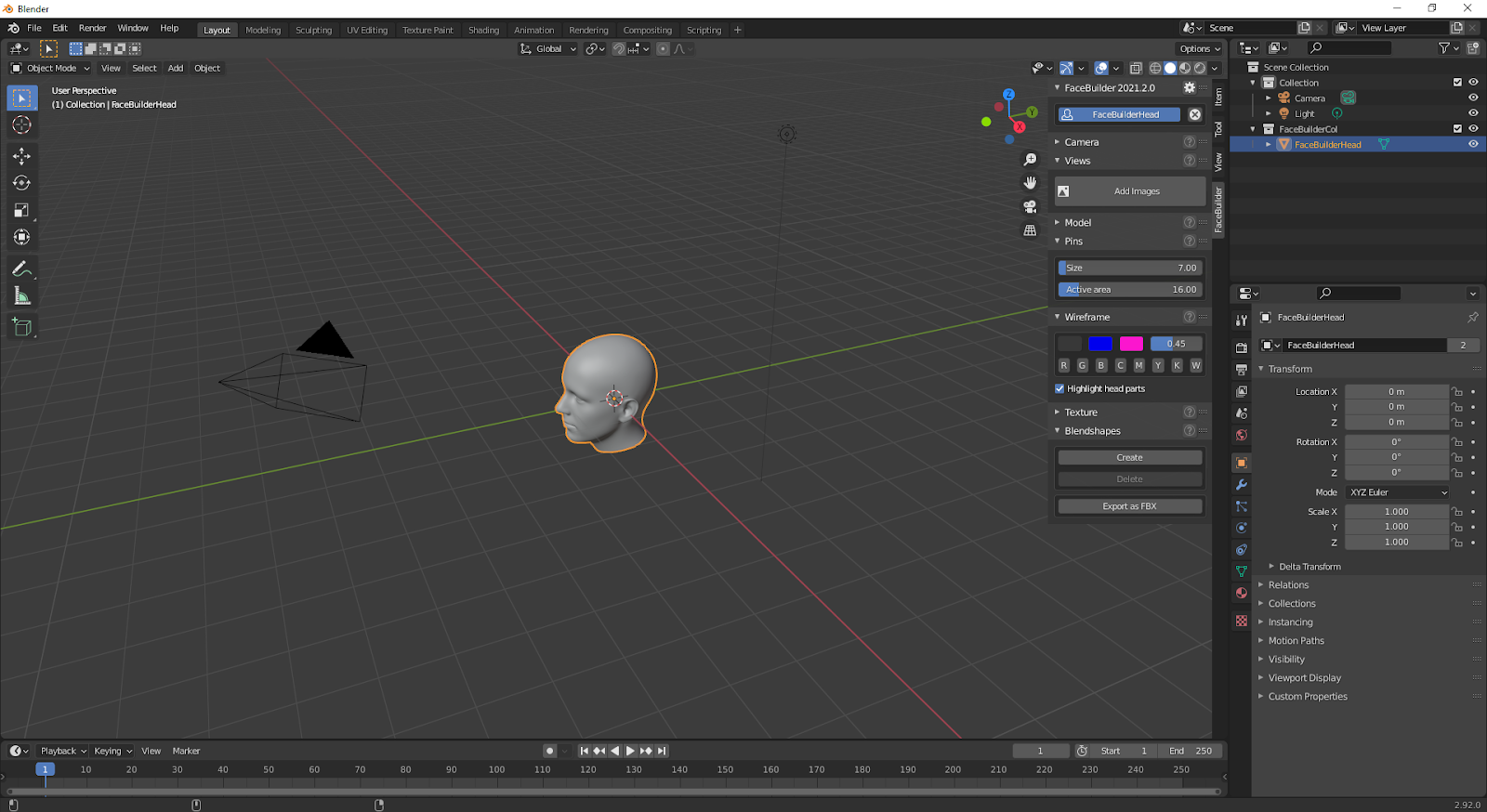Switch to wireframe viewport shading
1487x812 pixels.
pos(1155,68)
